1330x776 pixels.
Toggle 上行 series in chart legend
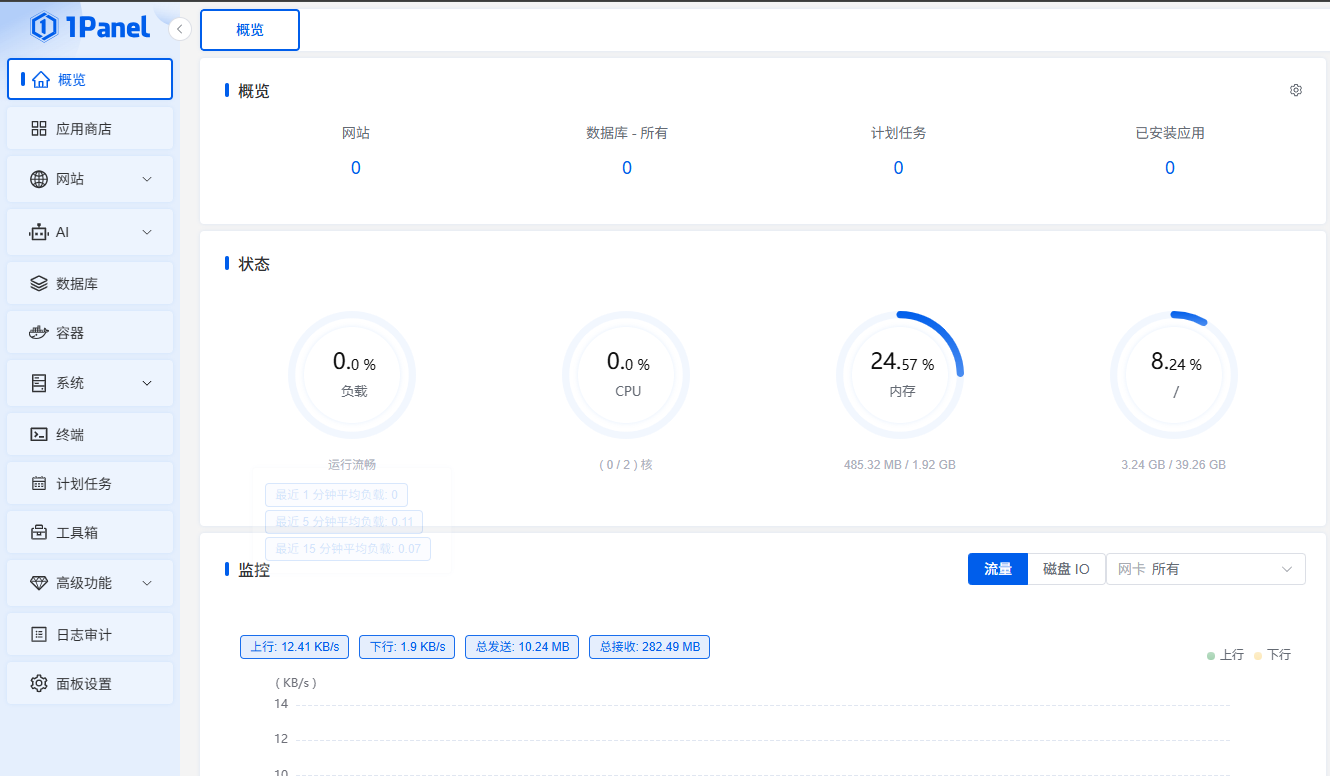tap(1225, 655)
